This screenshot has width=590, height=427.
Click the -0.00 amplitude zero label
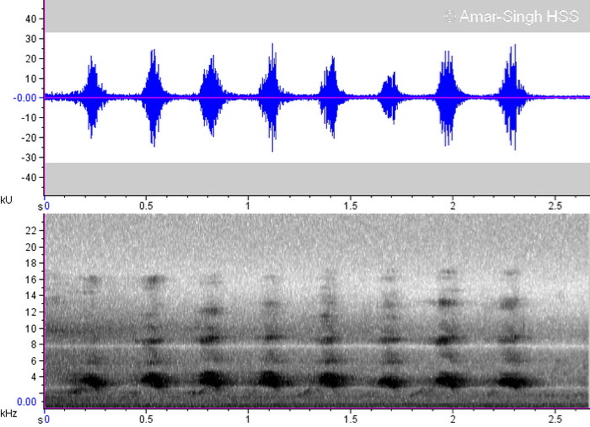(x=25, y=98)
